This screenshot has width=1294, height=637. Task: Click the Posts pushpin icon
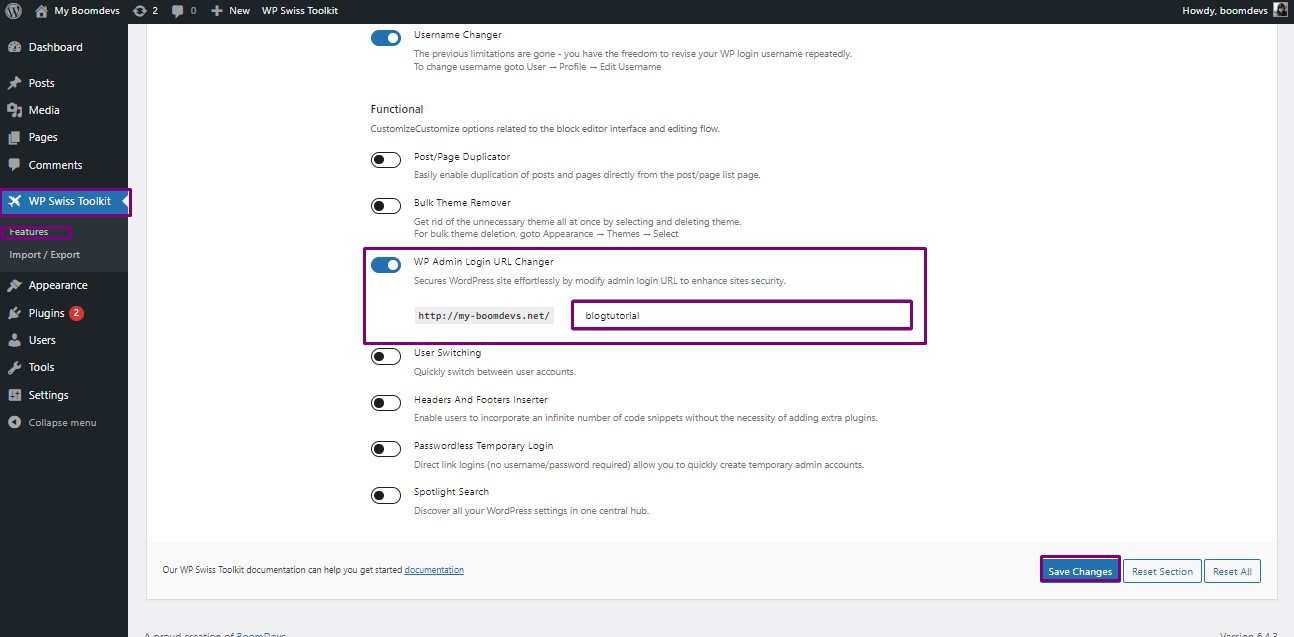click(14, 83)
